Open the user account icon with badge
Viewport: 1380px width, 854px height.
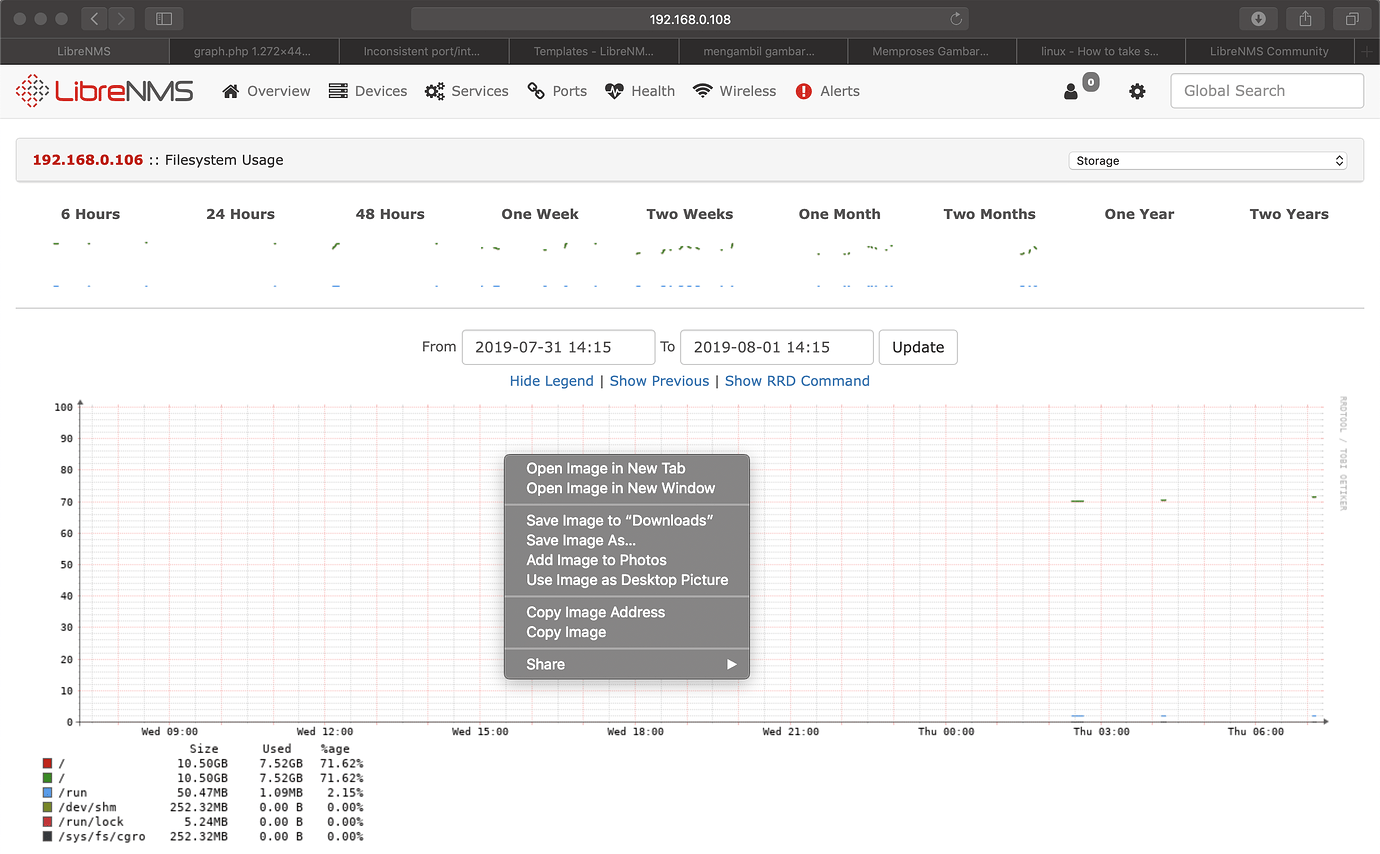tap(1073, 92)
